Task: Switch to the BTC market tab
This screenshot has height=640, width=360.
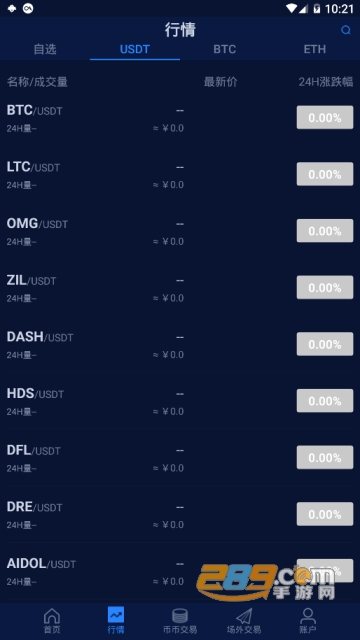Action: [x=224, y=49]
